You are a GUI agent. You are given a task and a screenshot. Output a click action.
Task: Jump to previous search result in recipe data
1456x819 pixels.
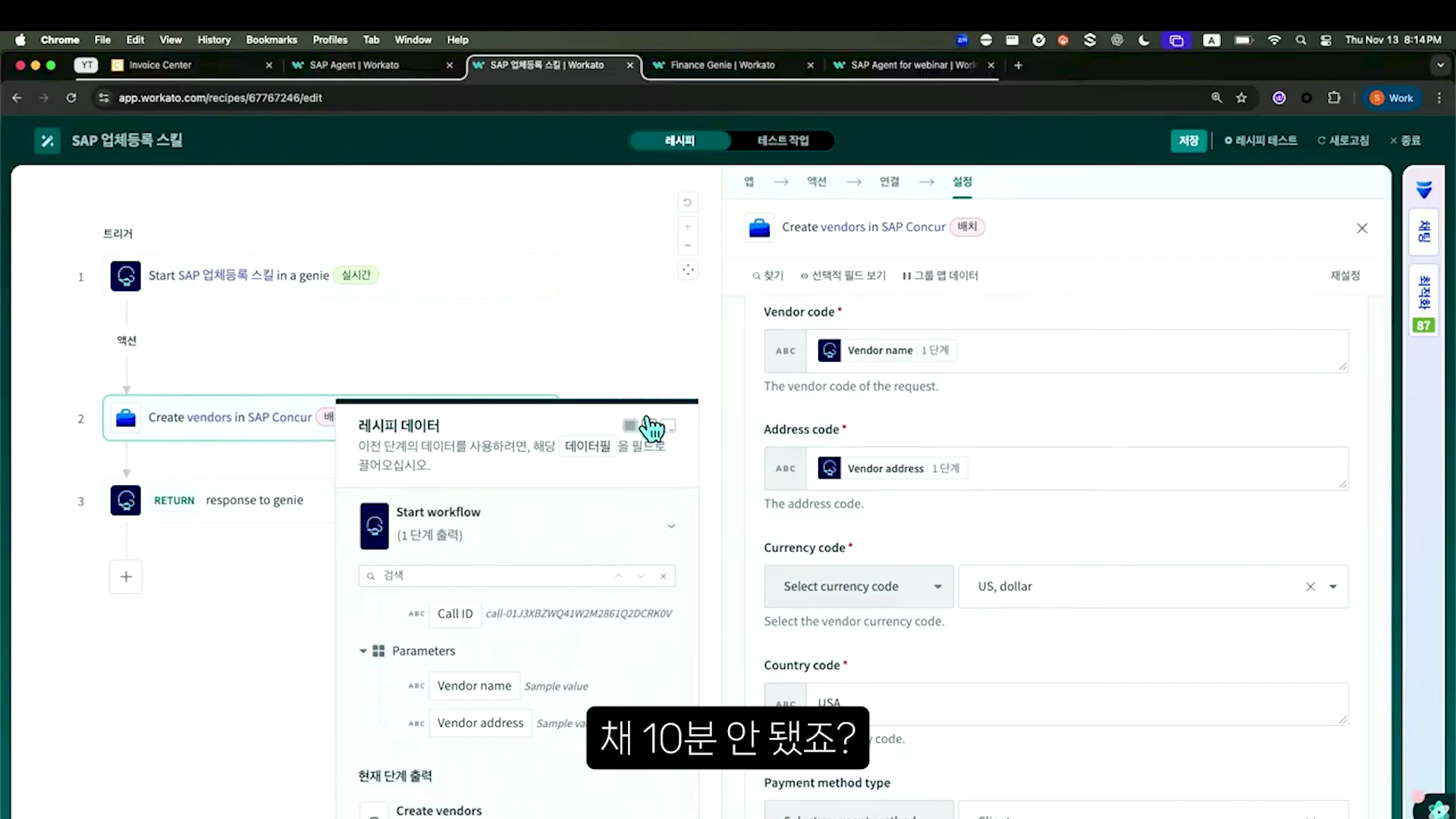(x=619, y=576)
